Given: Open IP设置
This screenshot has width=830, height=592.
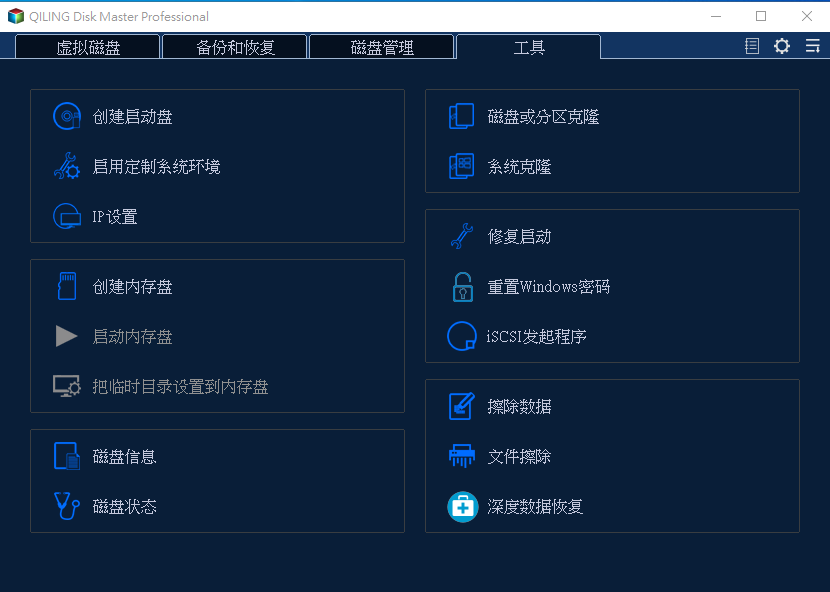Looking at the screenshot, I should (x=115, y=217).
